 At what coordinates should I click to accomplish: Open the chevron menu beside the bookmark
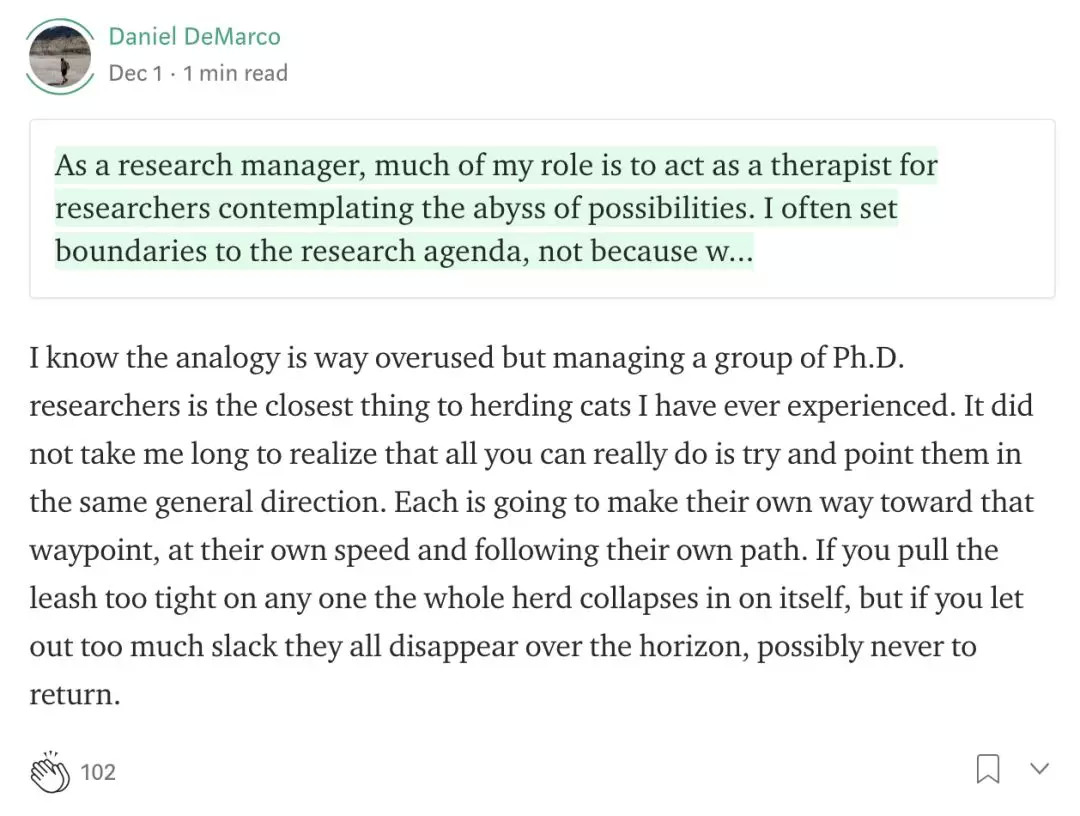tap(1040, 769)
